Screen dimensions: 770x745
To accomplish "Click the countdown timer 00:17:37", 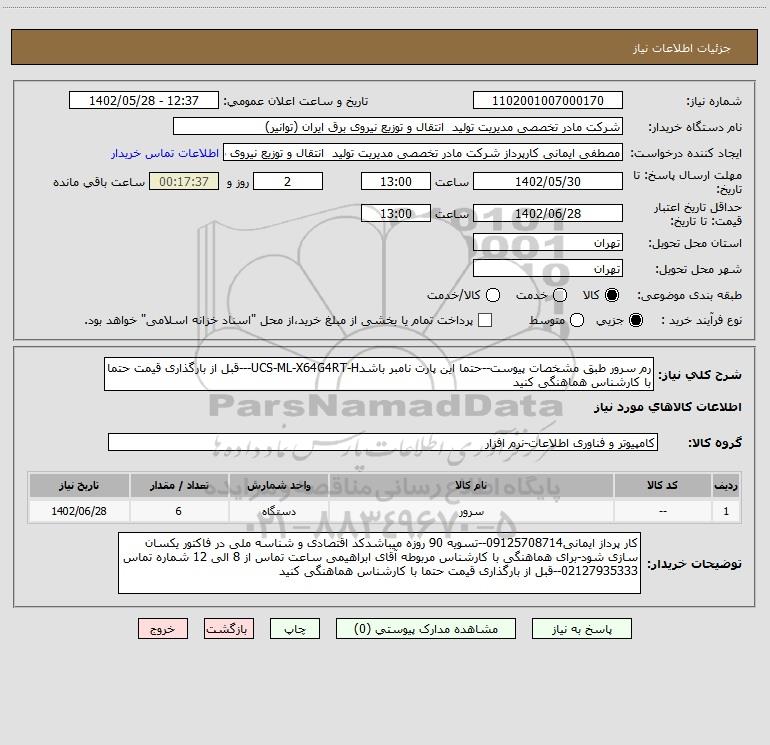I will 184,181.
